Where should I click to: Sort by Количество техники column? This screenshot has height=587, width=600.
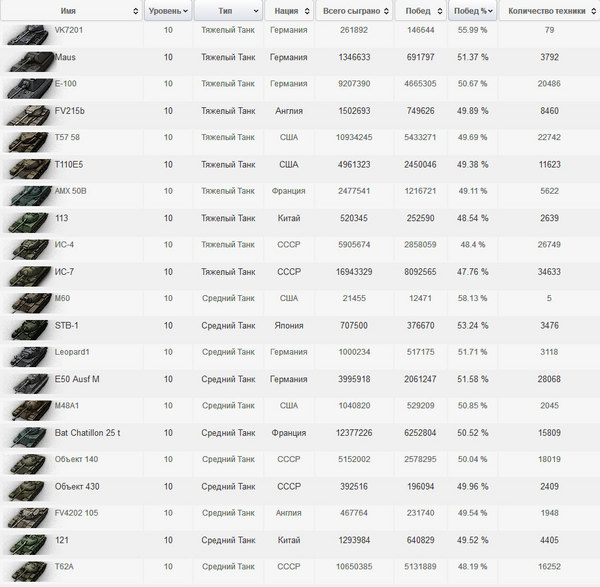click(x=548, y=11)
